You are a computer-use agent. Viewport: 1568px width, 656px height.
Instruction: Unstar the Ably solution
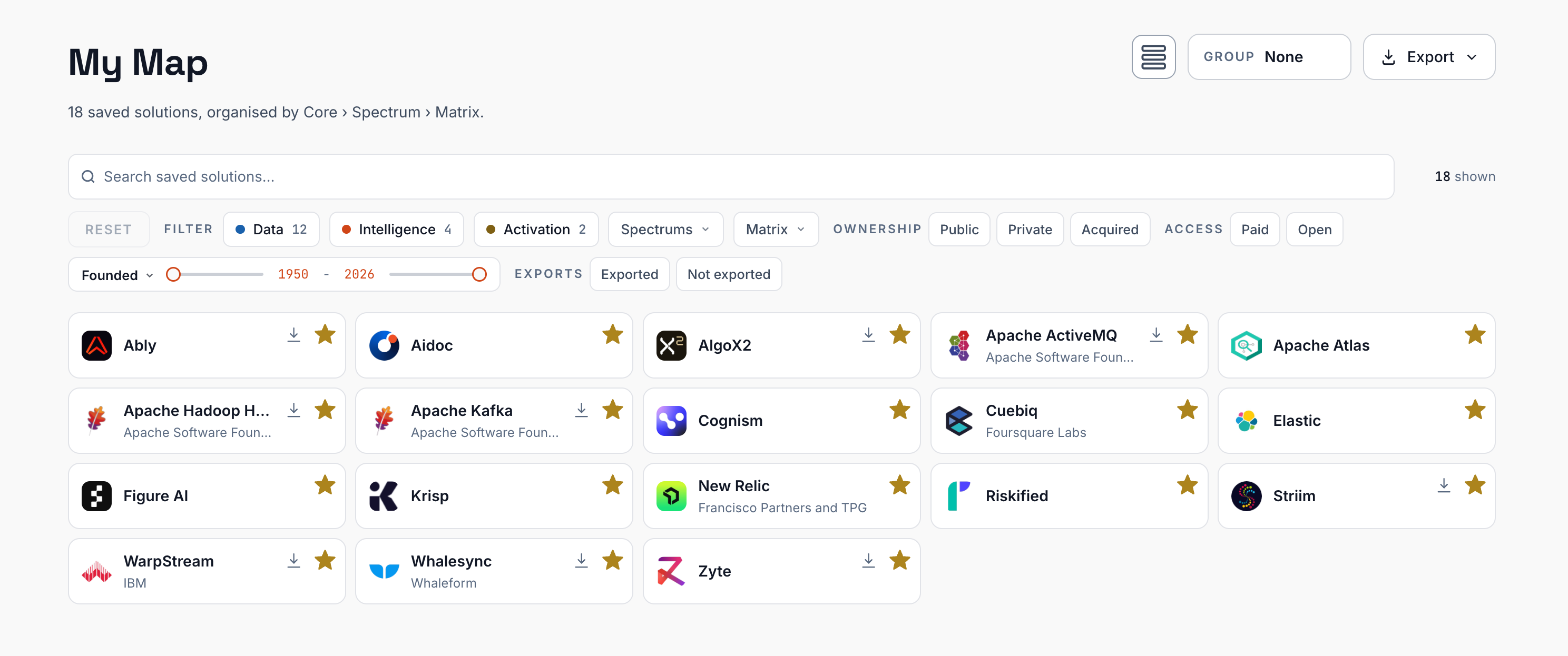tap(325, 335)
